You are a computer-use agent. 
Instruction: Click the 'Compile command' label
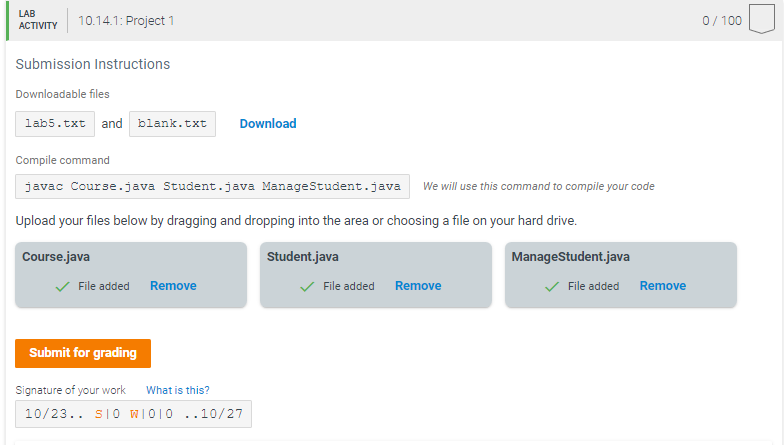click(x=62, y=160)
